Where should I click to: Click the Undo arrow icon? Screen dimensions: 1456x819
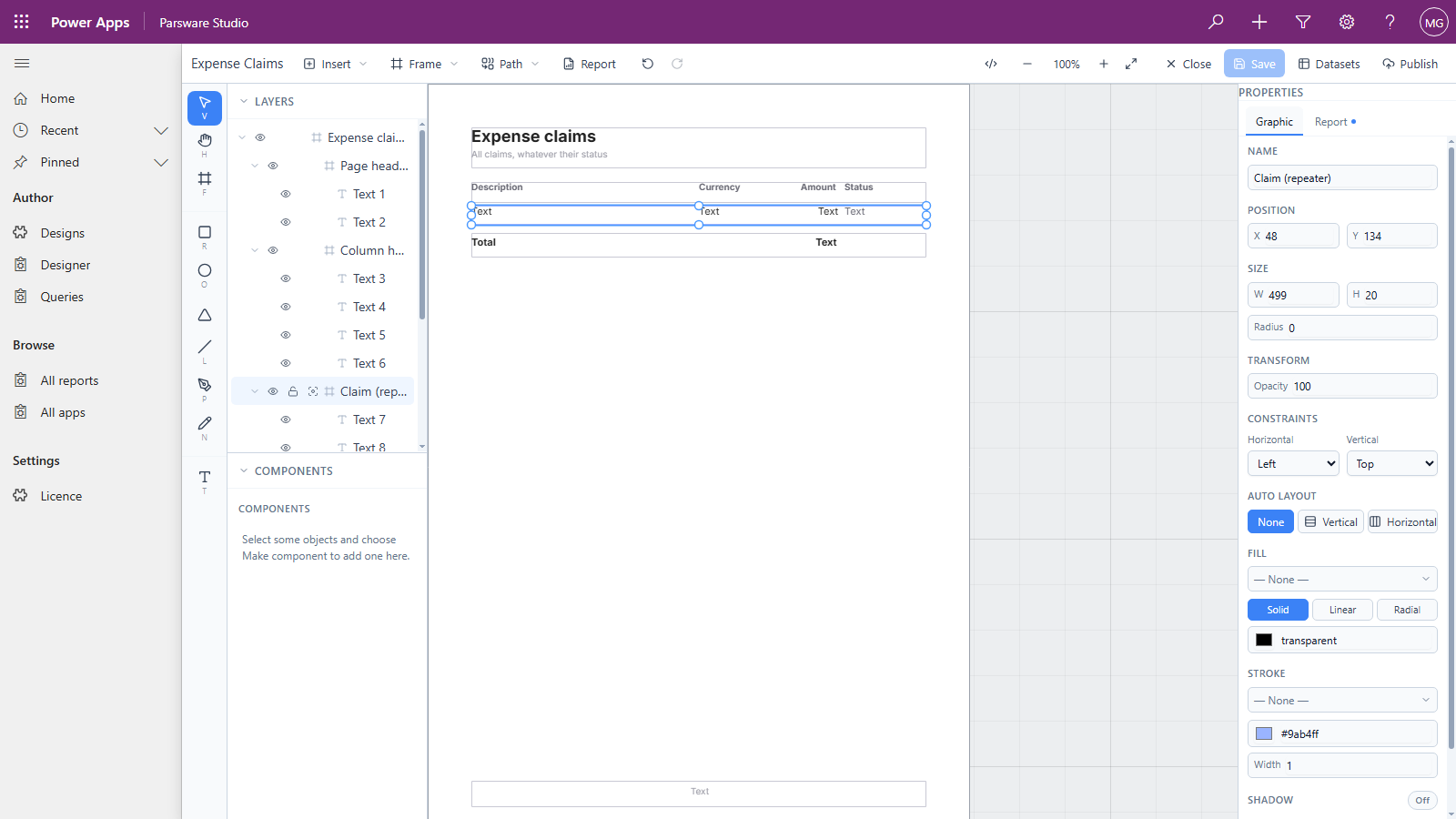click(x=648, y=64)
